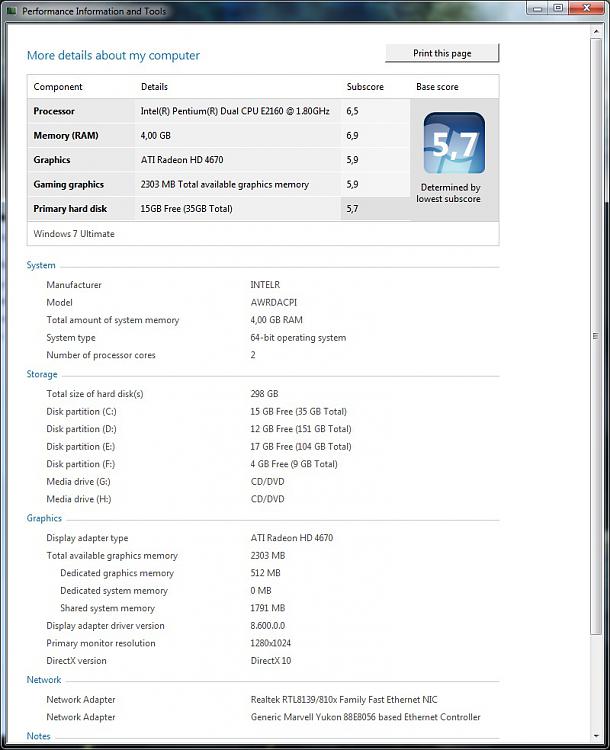Click the Subscore column header
The height and width of the screenshot is (750, 610).
tap(365, 87)
